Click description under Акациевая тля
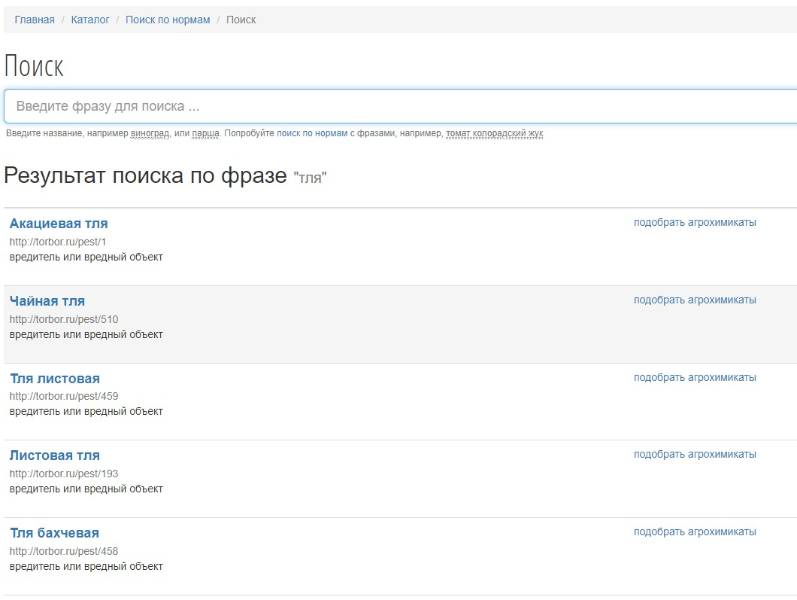The height and width of the screenshot is (600, 797). pyautogui.click(x=86, y=257)
